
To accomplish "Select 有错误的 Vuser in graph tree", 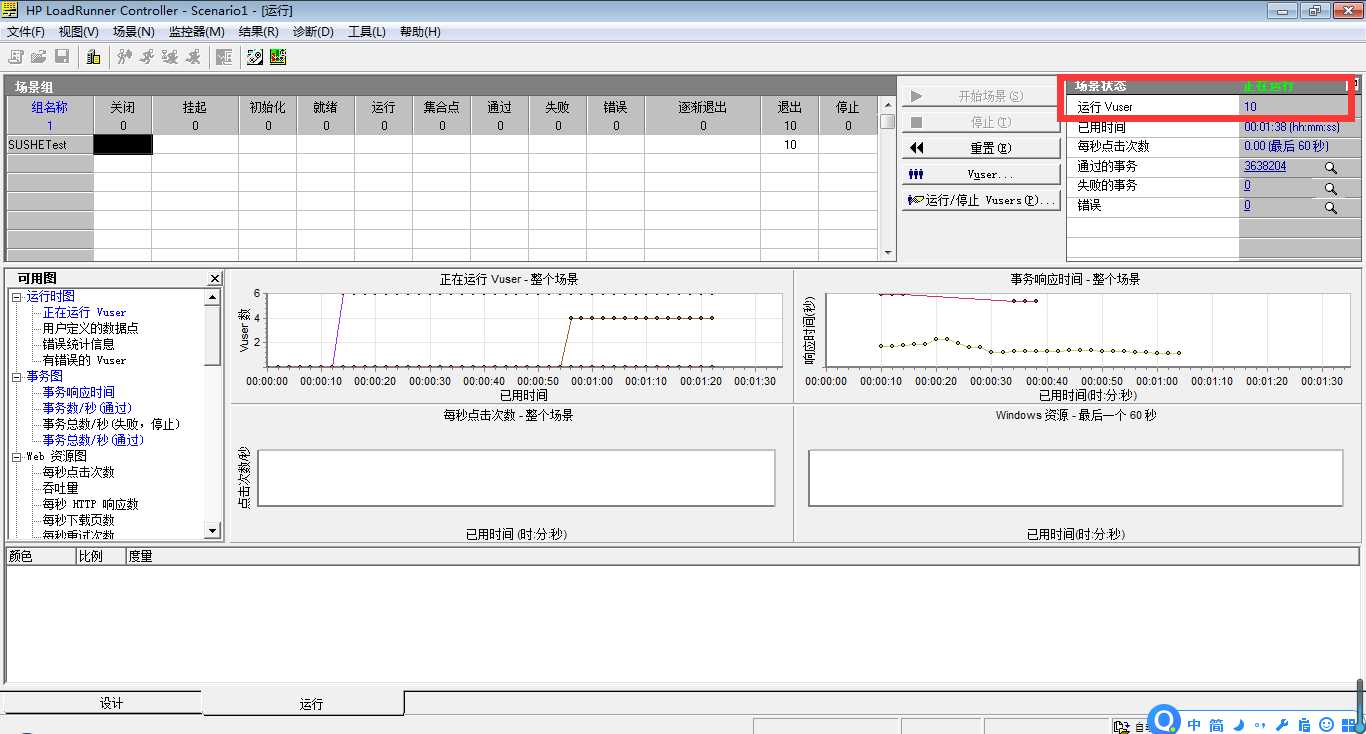I will pos(84,360).
